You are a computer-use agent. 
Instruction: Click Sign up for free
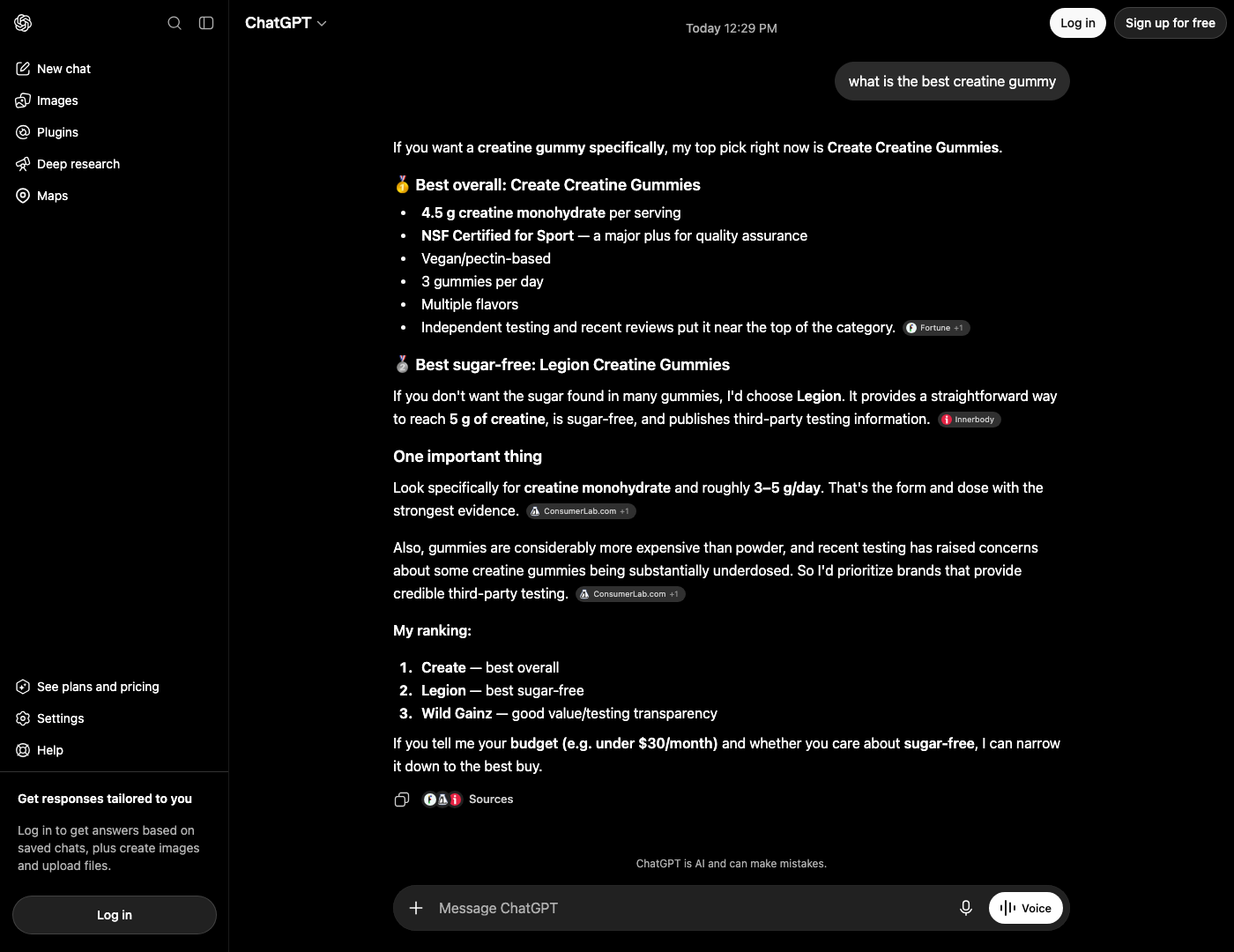coord(1171,23)
